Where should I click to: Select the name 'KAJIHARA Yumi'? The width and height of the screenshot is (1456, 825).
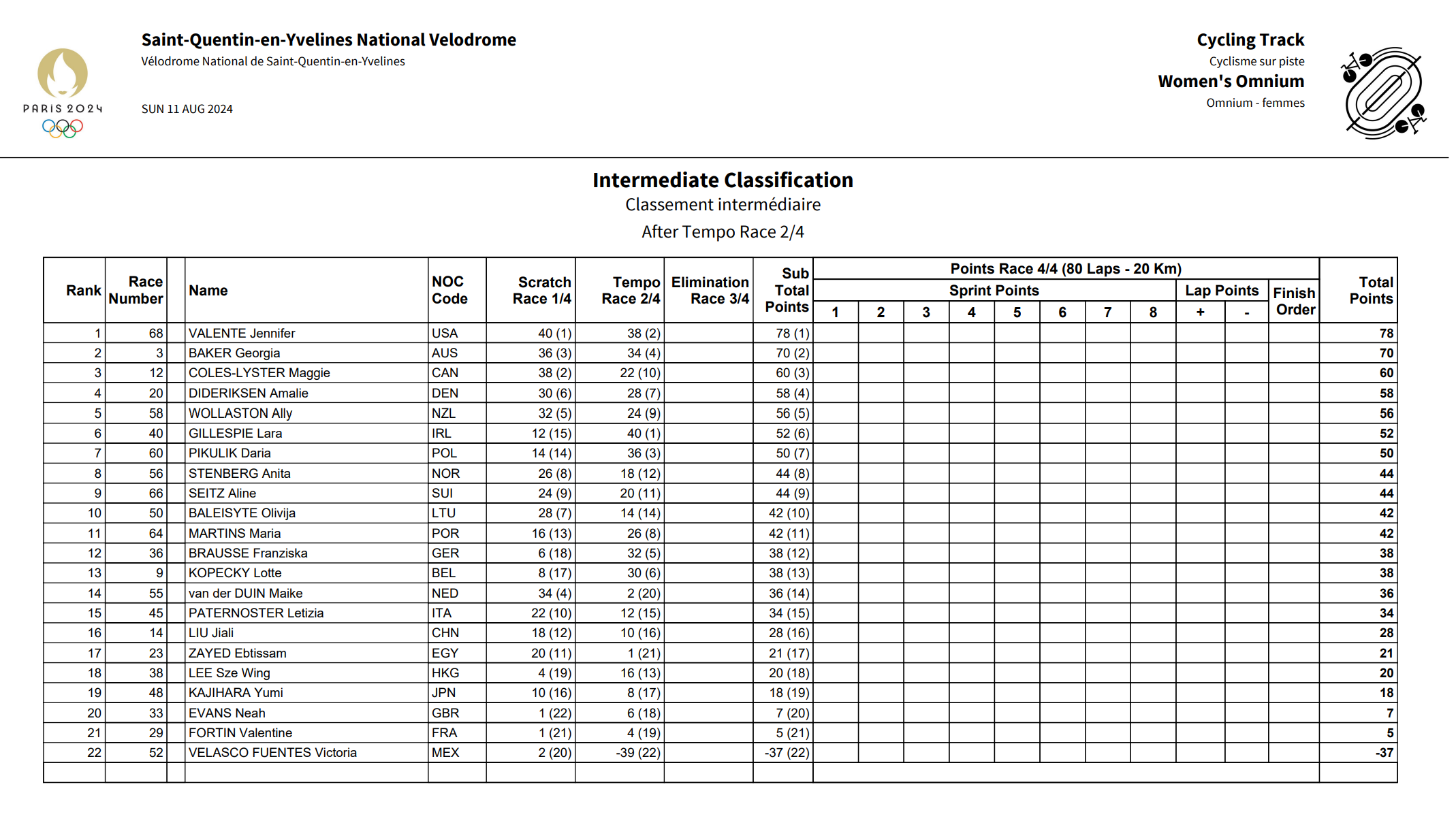[236, 693]
